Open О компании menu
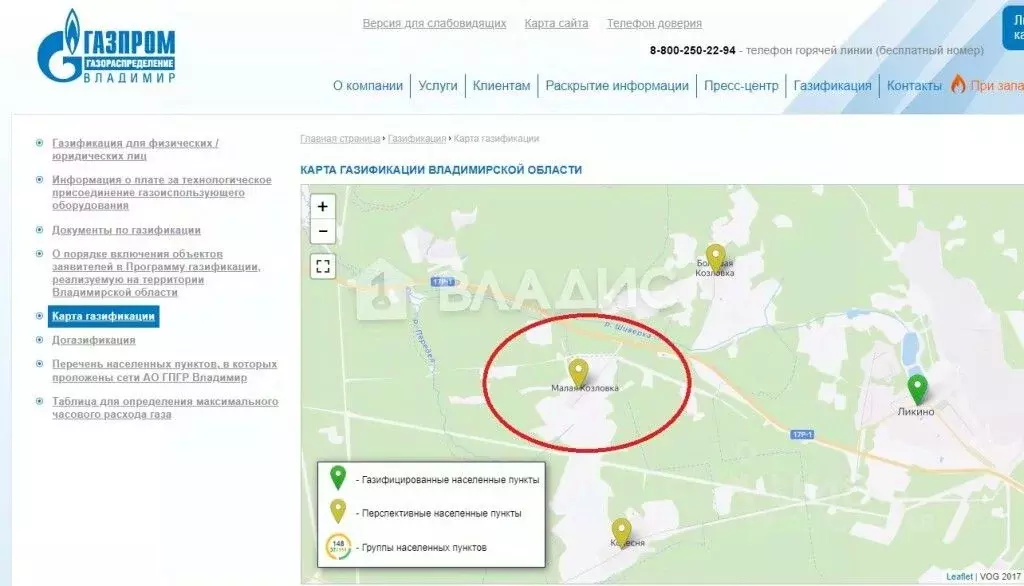The width and height of the screenshot is (1024, 586). tap(368, 86)
